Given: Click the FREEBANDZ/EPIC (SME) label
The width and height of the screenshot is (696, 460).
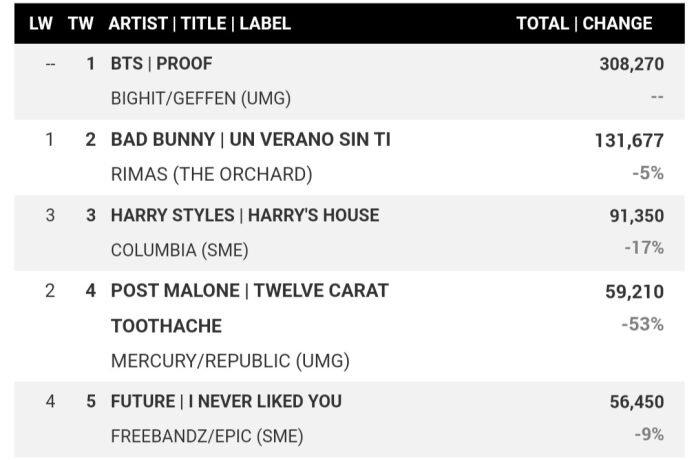Looking at the screenshot, I should point(207,436).
